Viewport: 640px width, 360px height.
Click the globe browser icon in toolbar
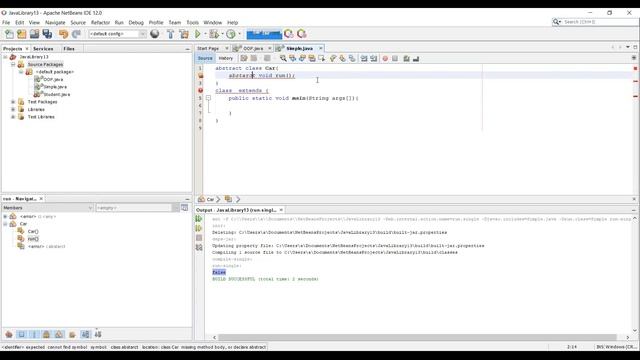[155, 34]
